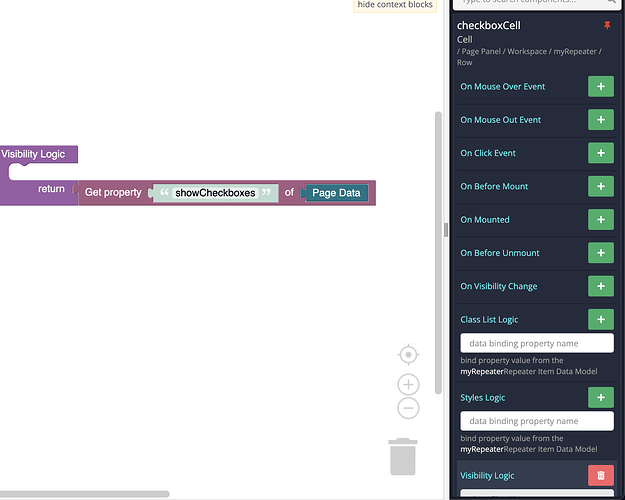Open On Visibility Change link
The image size is (625, 500).
pyautogui.click(x=499, y=286)
